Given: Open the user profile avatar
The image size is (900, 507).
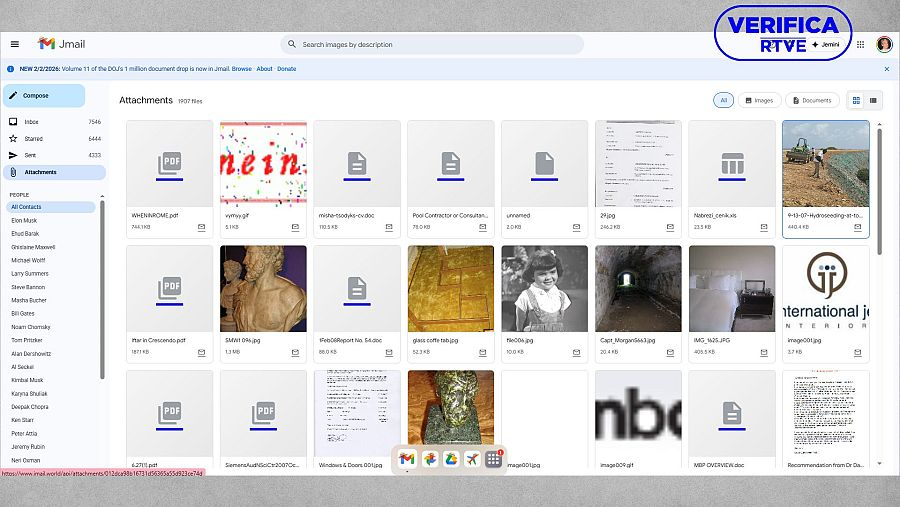Looking at the screenshot, I should pyautogui.click(x=884, y=44).
